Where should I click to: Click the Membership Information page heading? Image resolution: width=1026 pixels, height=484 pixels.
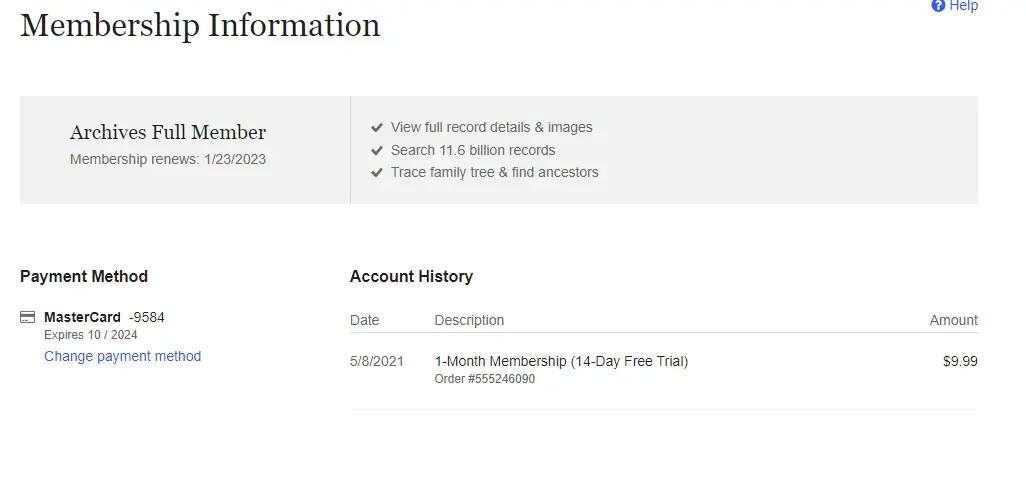coord(200,25)
